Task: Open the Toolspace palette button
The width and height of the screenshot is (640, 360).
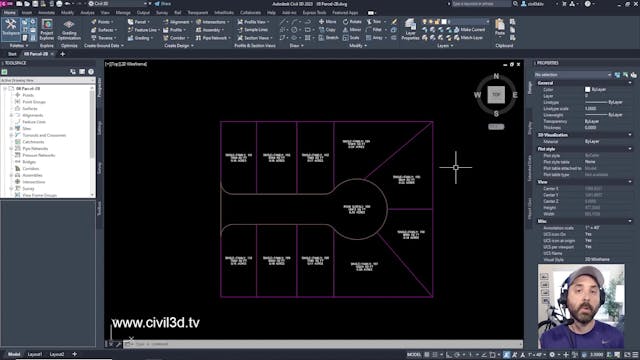Action: [11, 28]
